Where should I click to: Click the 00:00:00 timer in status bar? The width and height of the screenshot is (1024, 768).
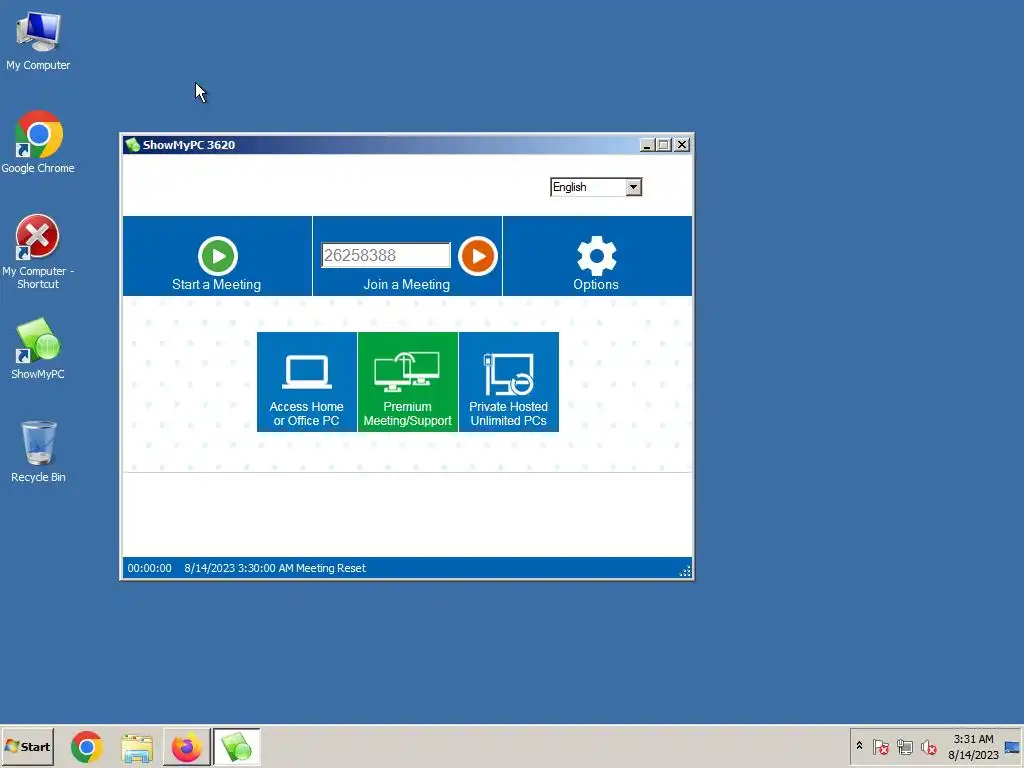150,568
